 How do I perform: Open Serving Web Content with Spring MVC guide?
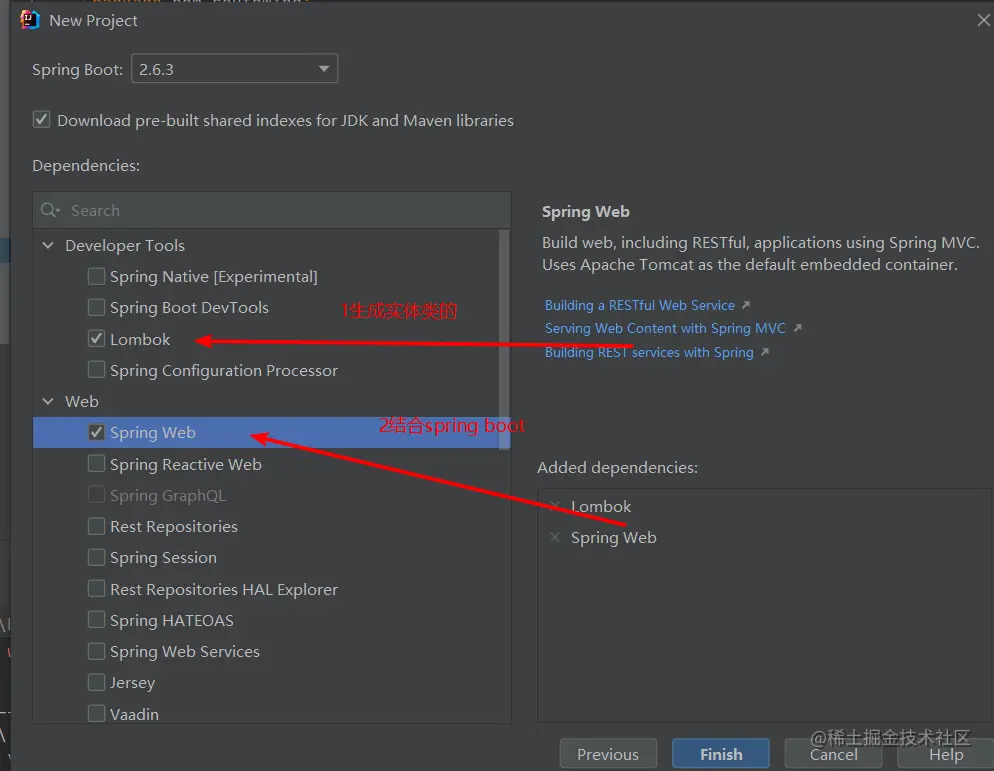(x=665, y=328)
